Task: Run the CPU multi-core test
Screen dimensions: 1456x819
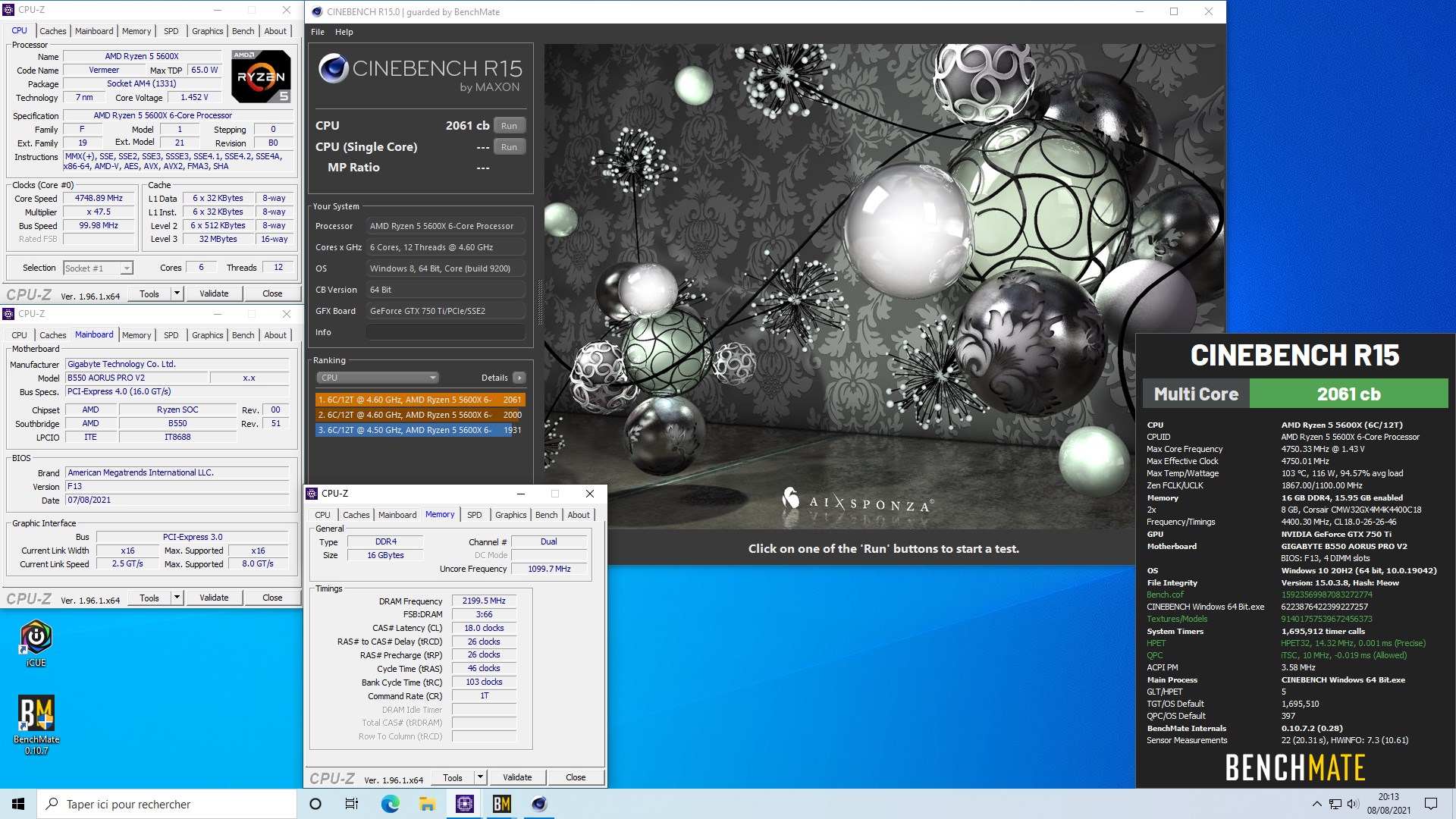Action: (x=510, y=126)
